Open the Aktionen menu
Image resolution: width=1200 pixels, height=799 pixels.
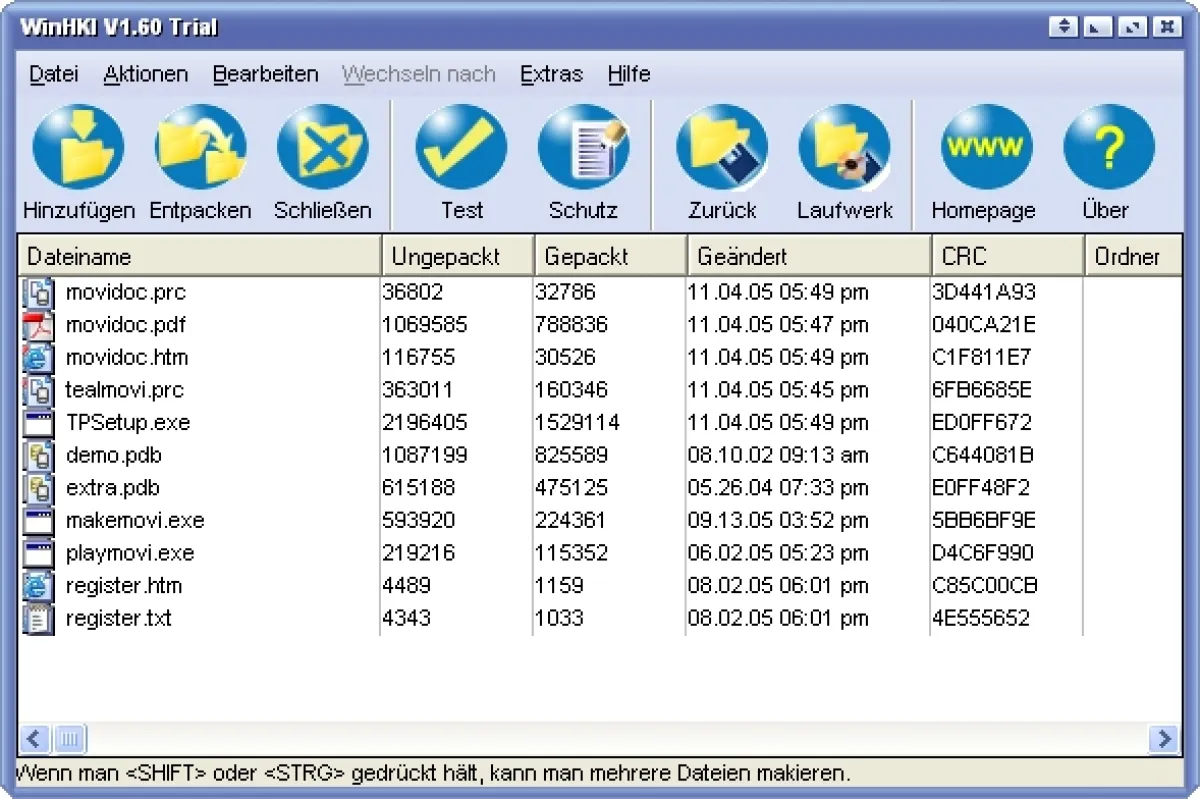click(145, 74)
